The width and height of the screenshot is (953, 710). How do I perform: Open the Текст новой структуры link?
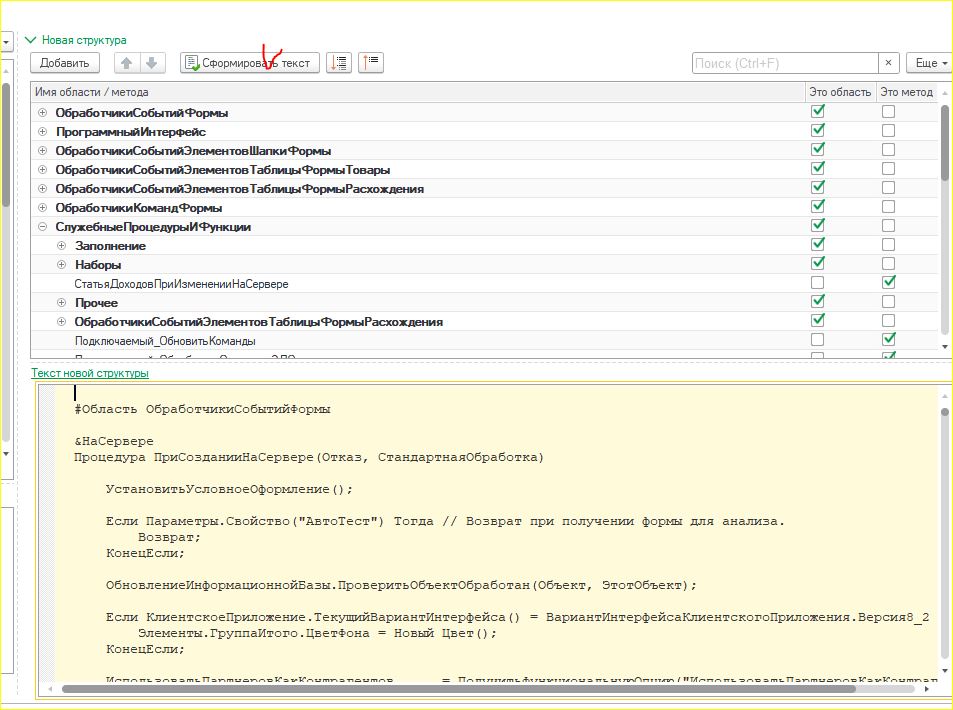click(x=90, y=373)
